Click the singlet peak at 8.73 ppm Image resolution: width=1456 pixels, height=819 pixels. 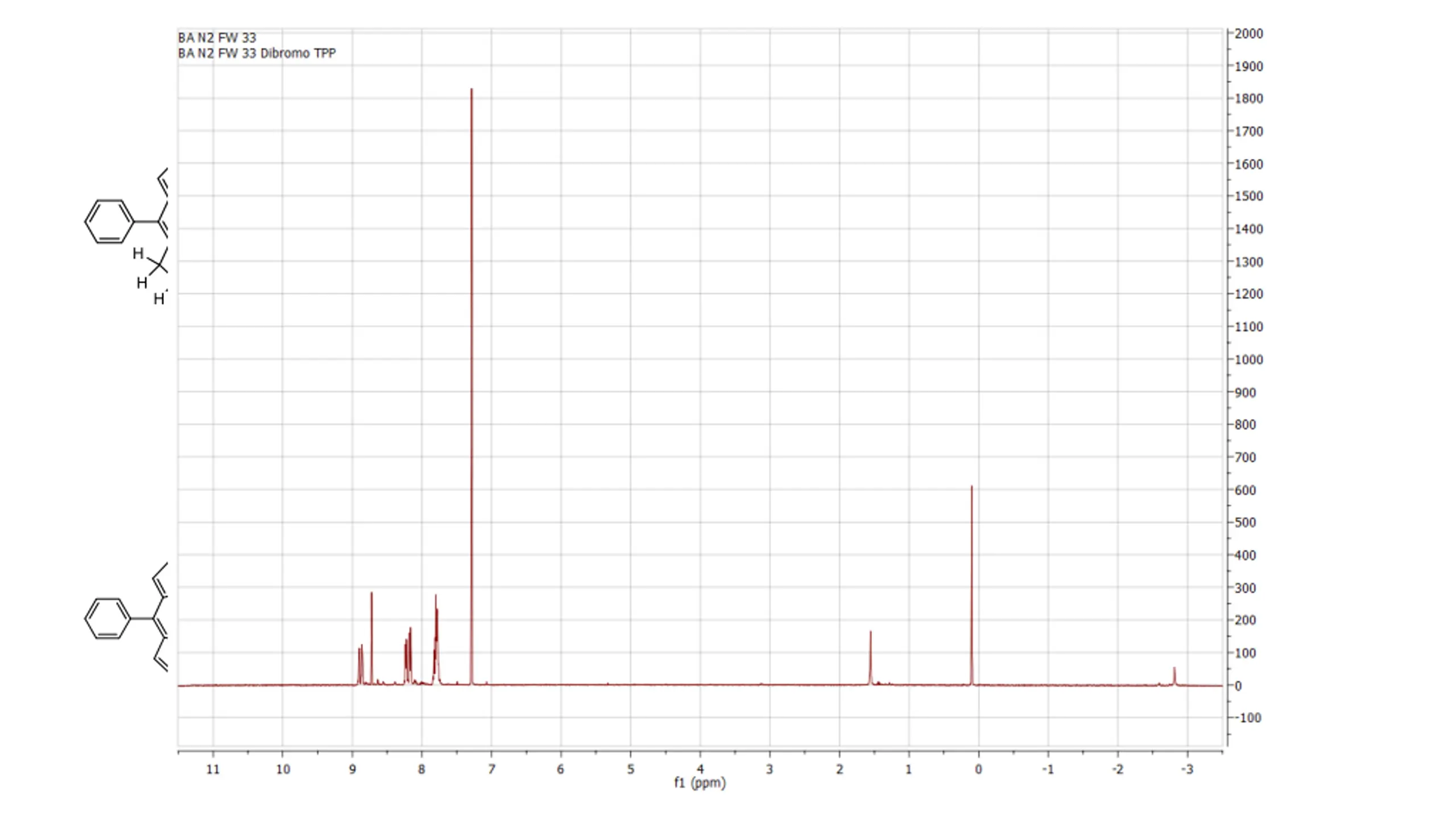click(x=371, y=638)
